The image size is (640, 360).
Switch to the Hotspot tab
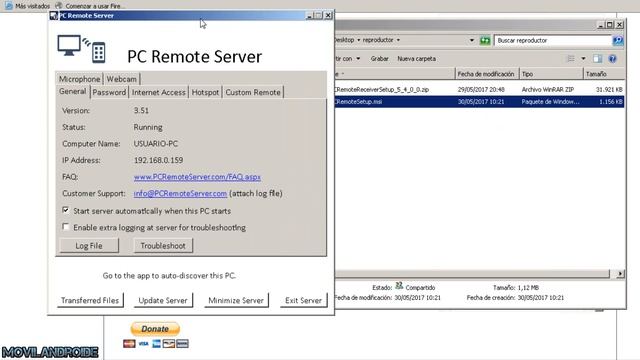(205, 92)
